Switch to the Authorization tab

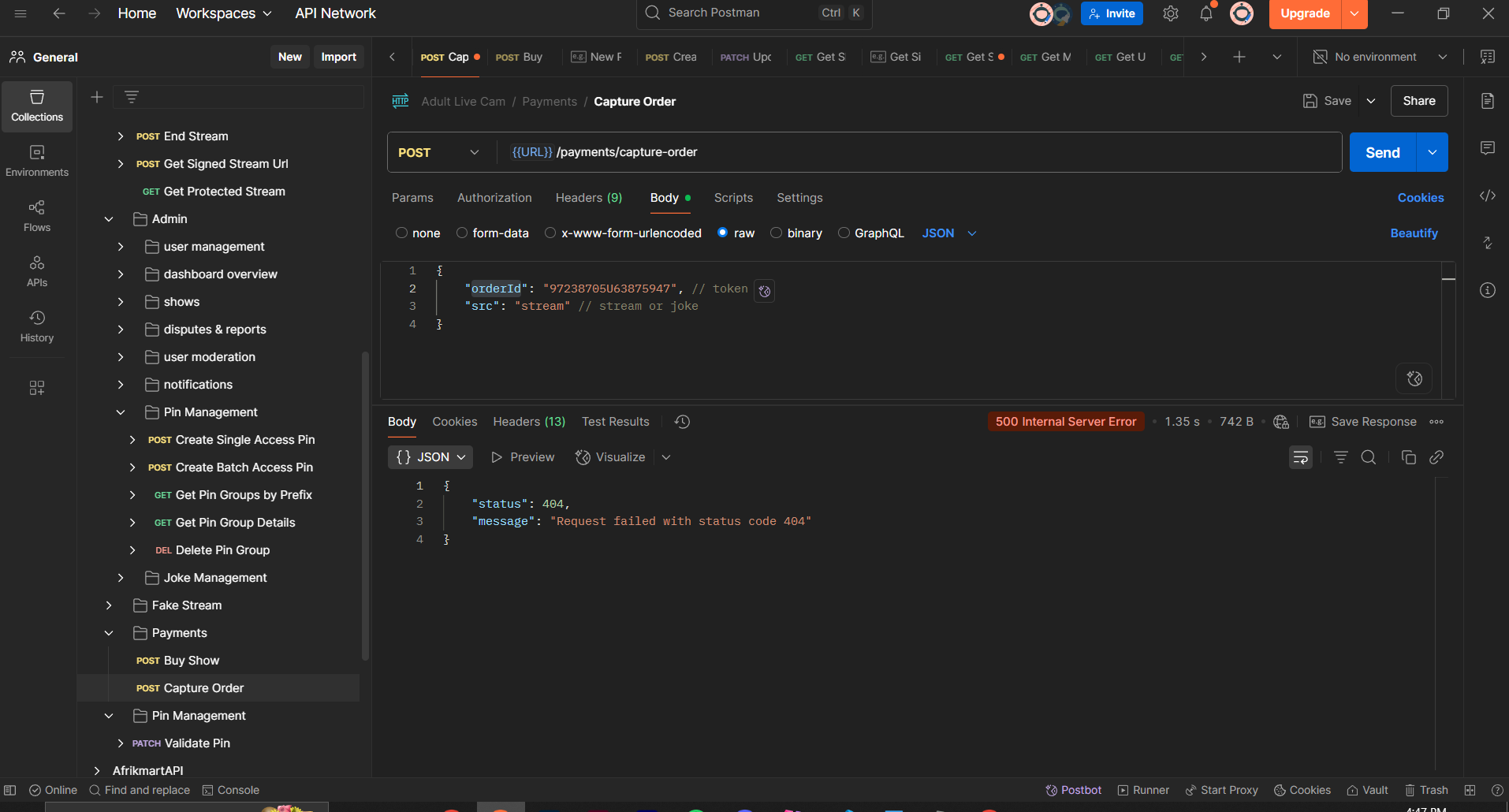coord(494,198)
